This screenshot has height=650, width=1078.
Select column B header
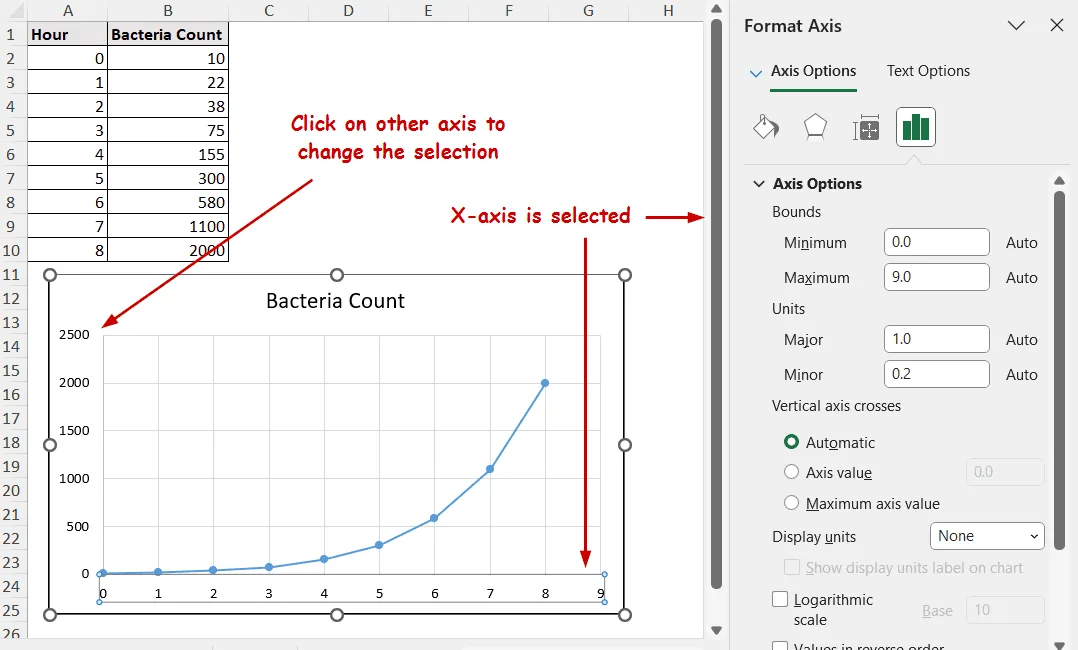(x=168, y=10)
